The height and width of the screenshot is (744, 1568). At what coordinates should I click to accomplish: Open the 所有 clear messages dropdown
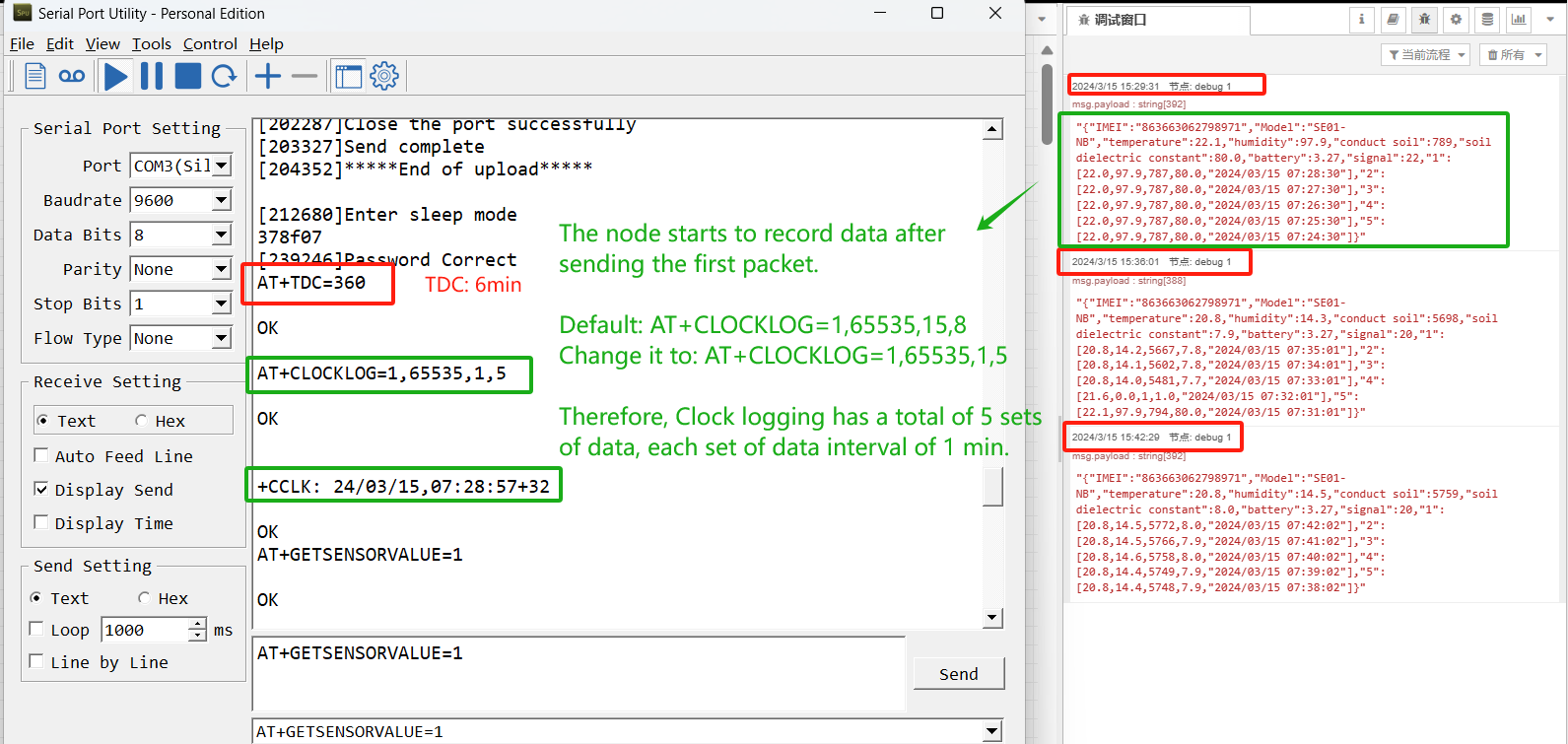coord(1513,55)
